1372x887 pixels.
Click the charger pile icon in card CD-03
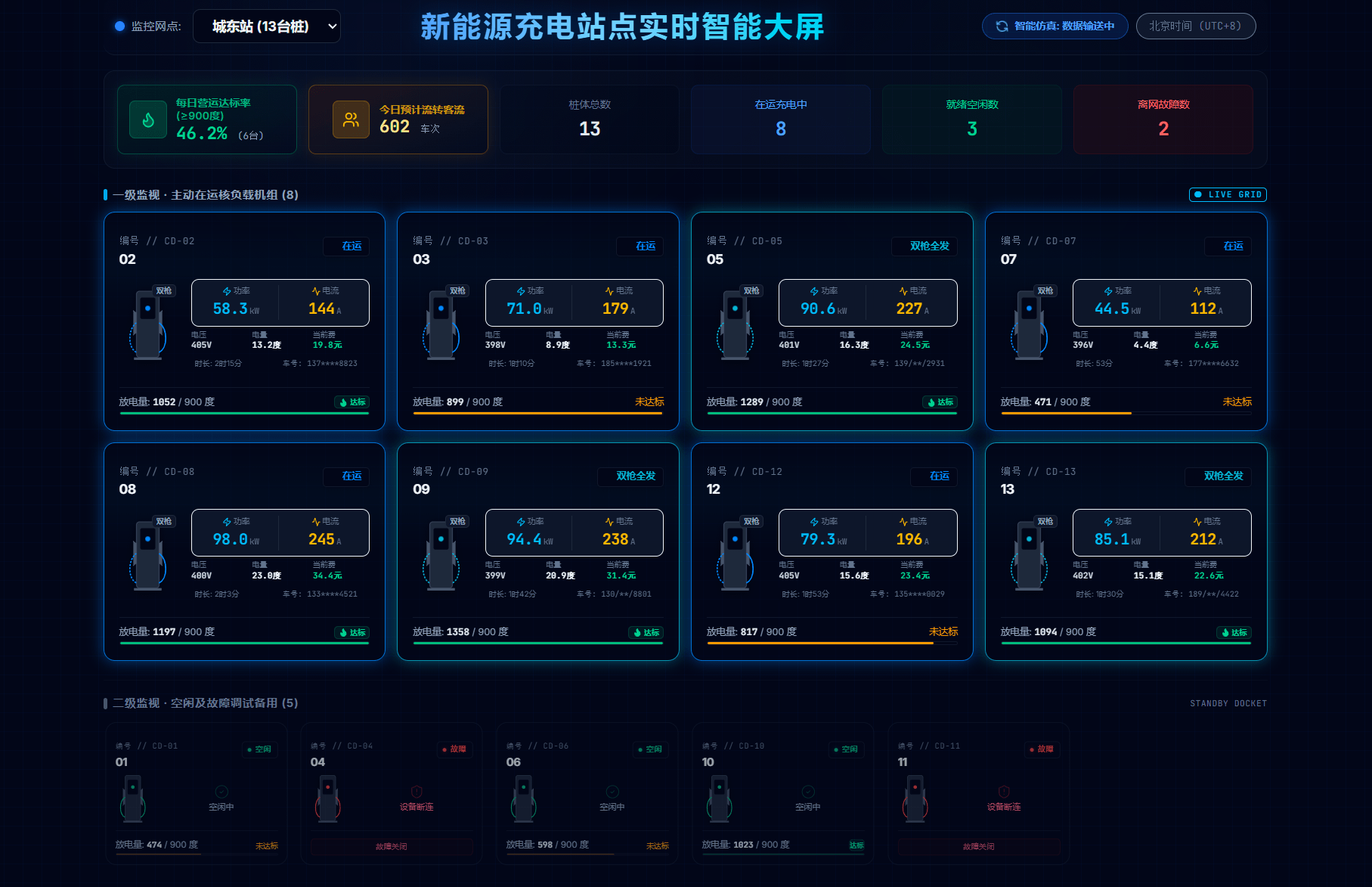[441, 325]
